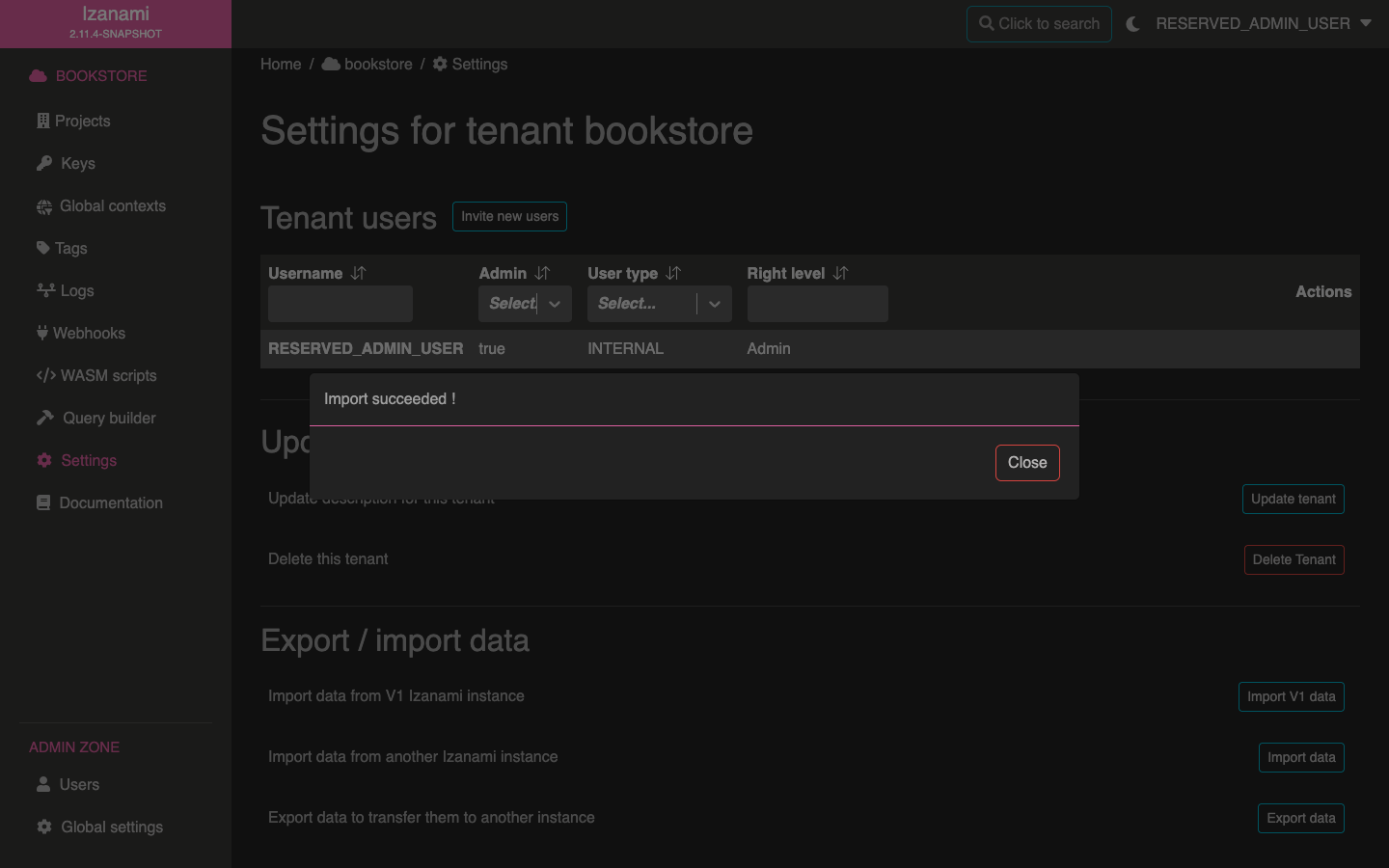Sort table by Admin column icon
This screenshot has width=1389, height=868.
point(543,274)
